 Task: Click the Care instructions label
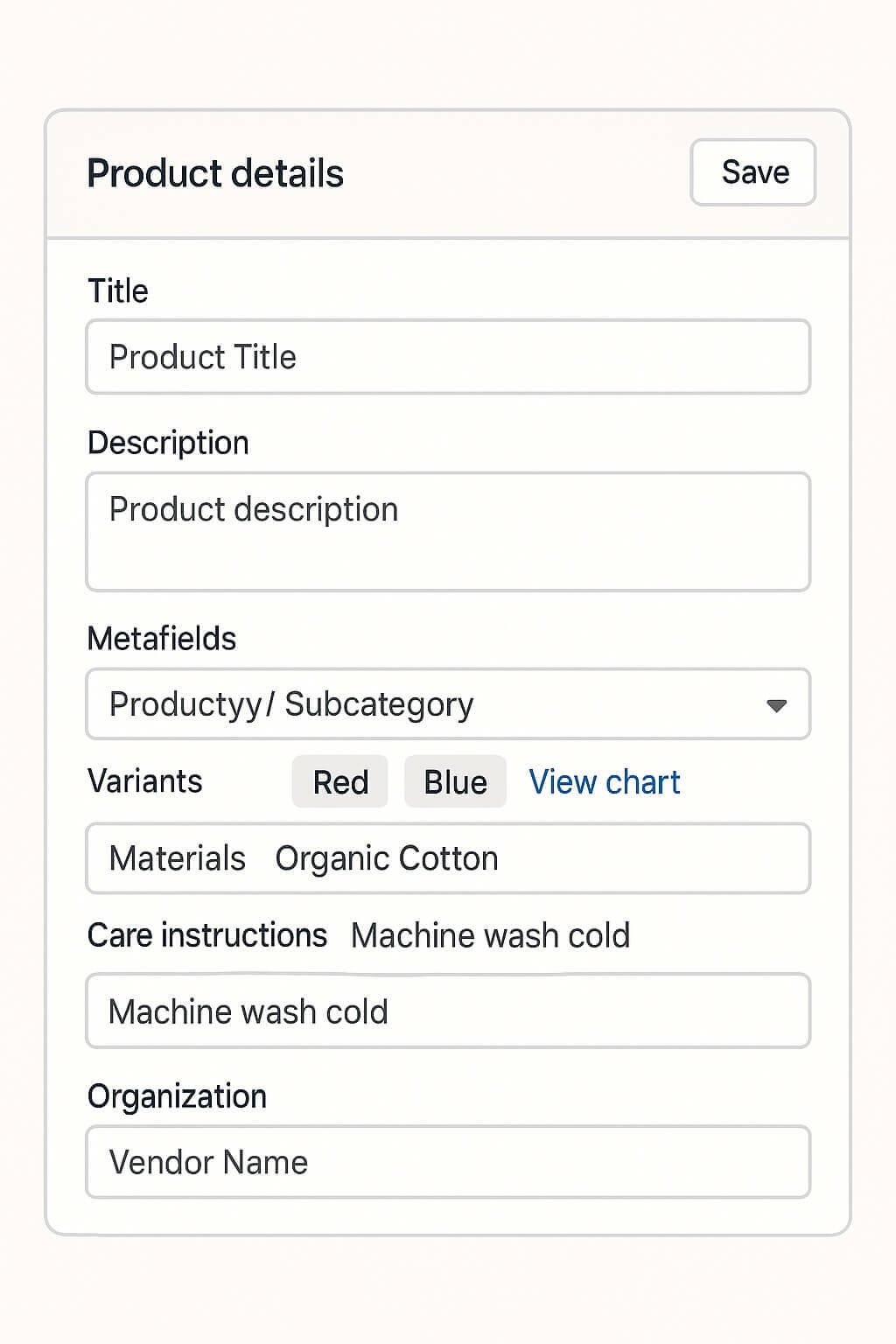tap(207, 935)
